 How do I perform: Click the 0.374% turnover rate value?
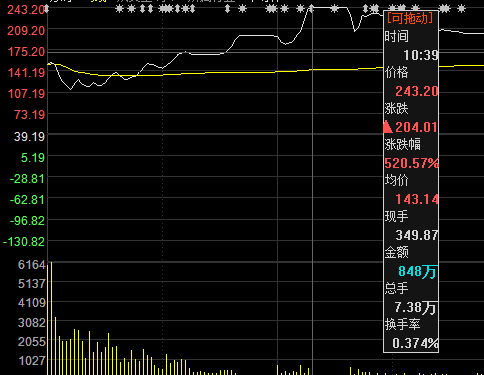(x=415, y=343)
